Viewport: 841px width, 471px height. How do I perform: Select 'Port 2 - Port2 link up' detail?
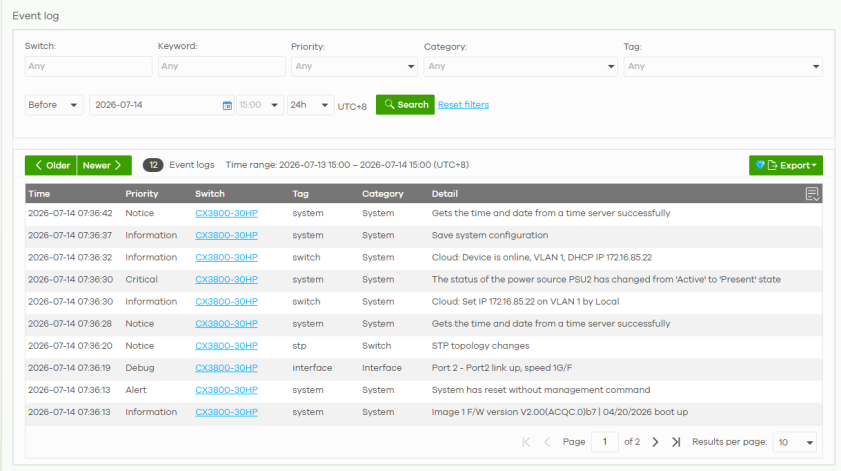click(x=502, y=367)
